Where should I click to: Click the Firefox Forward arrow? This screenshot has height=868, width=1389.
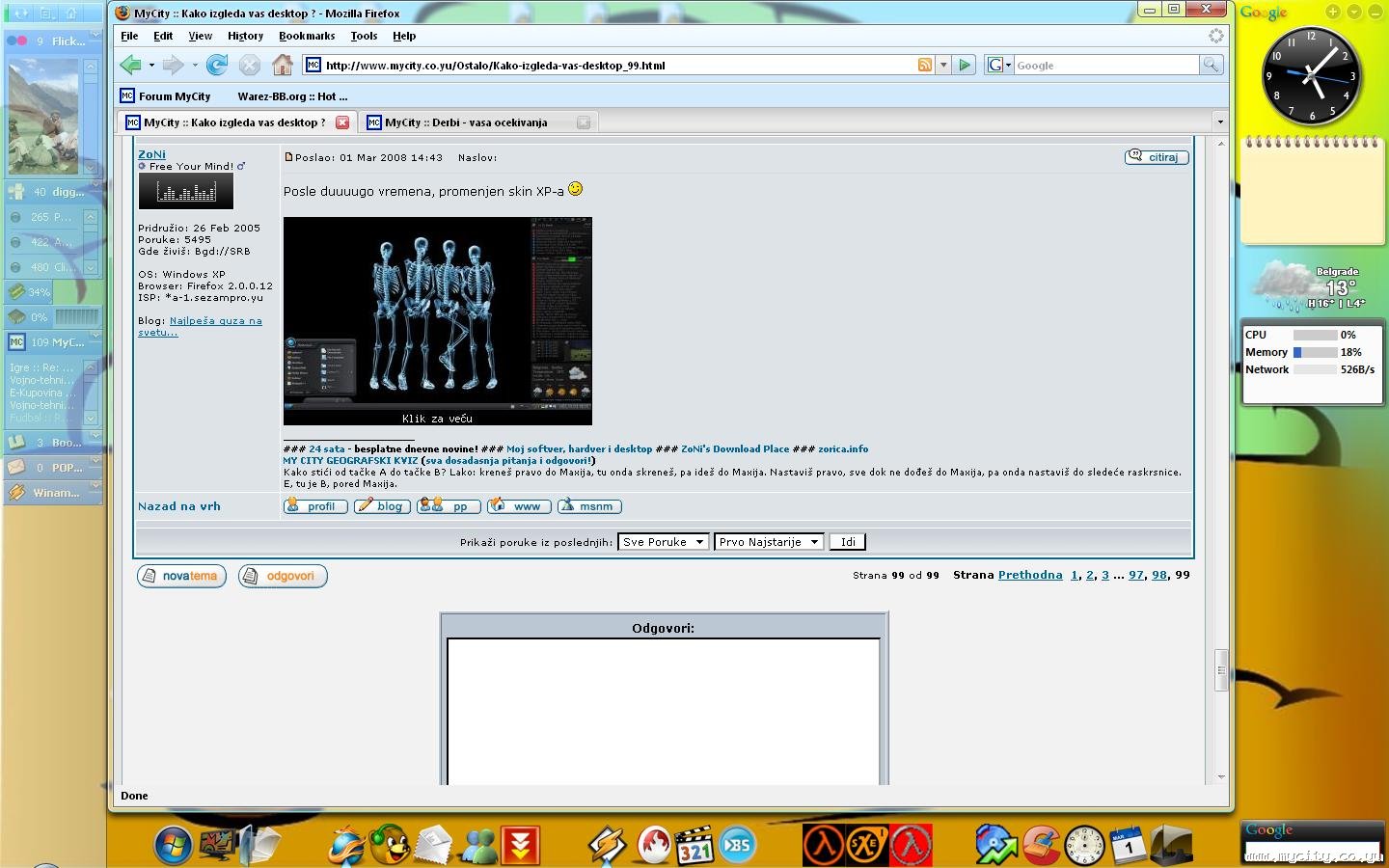click(x=173, y=65)
